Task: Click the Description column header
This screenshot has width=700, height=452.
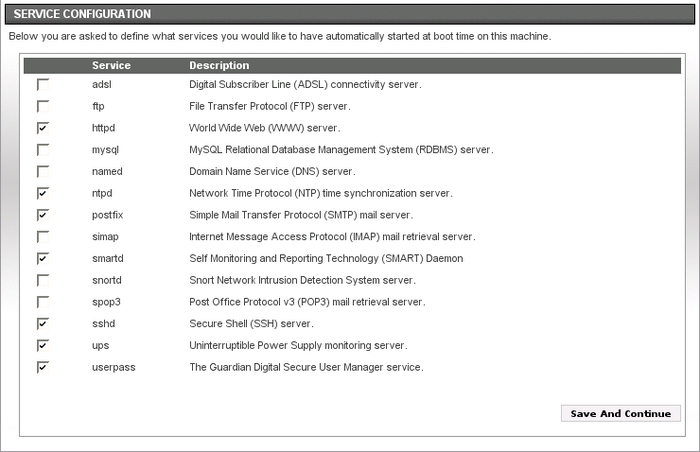Action: (219, 66)
